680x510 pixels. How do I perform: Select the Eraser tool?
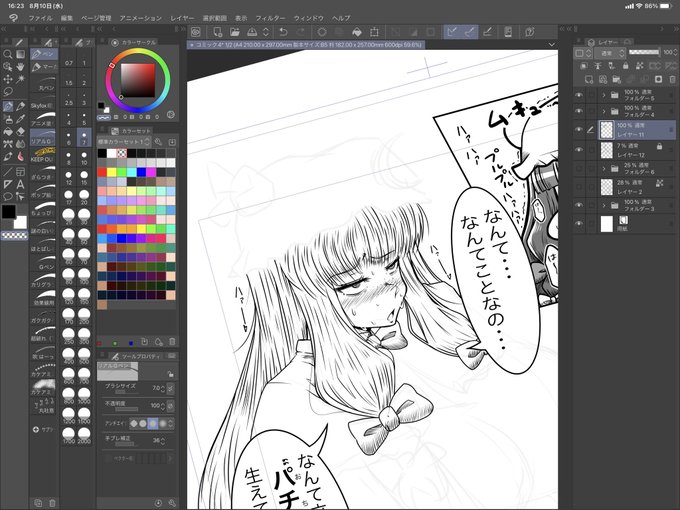pos(20,132)
